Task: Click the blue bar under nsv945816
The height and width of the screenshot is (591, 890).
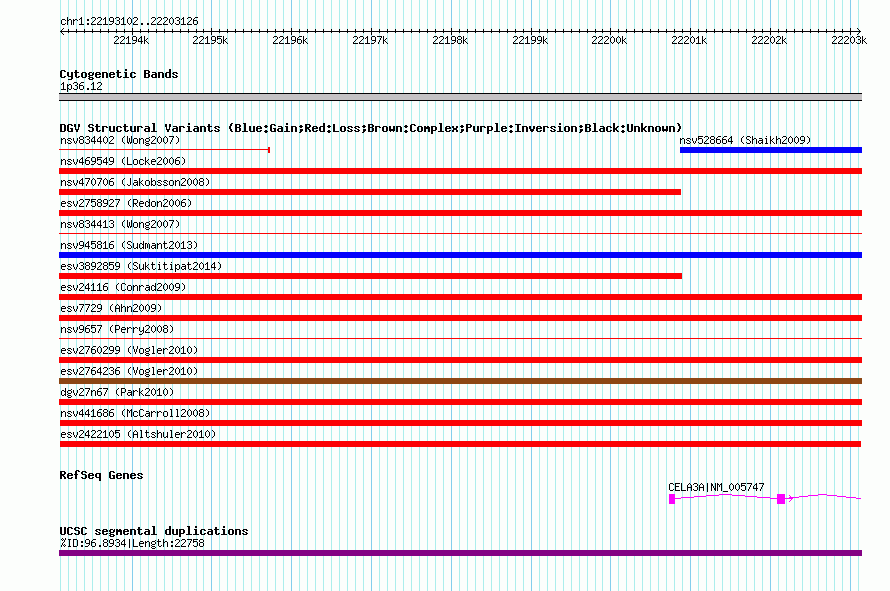Action: (460, 255)
